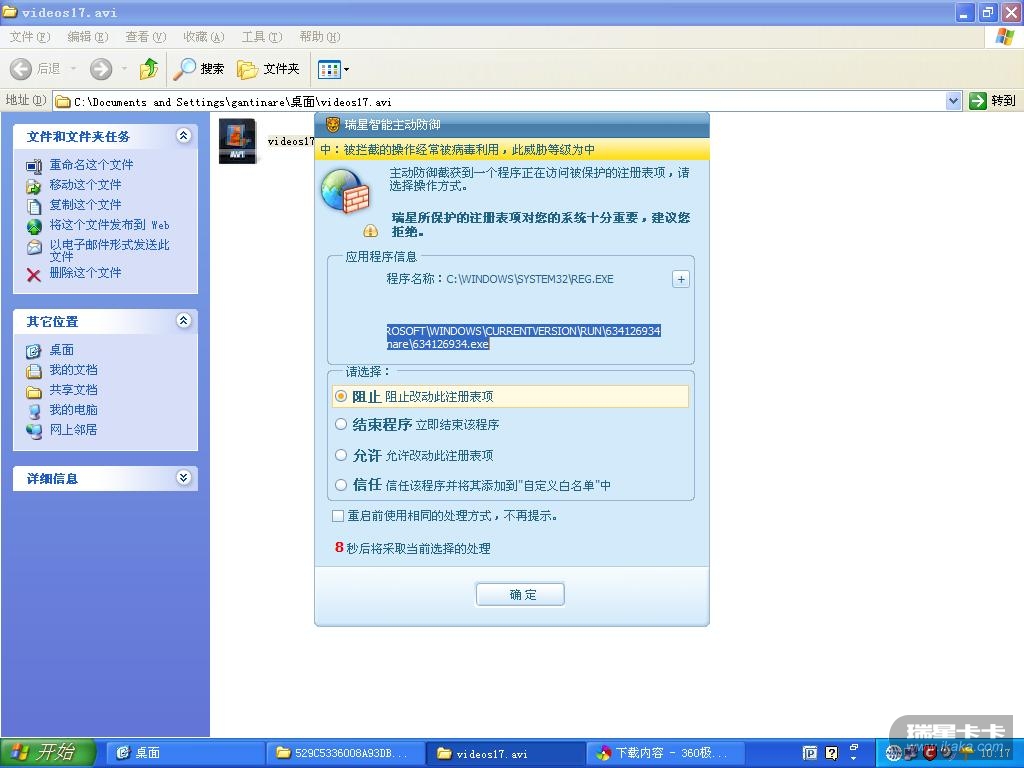Click the 我的电脑 computer icon
Viewport: 1024px width, 768px height.
coord(34,411)
